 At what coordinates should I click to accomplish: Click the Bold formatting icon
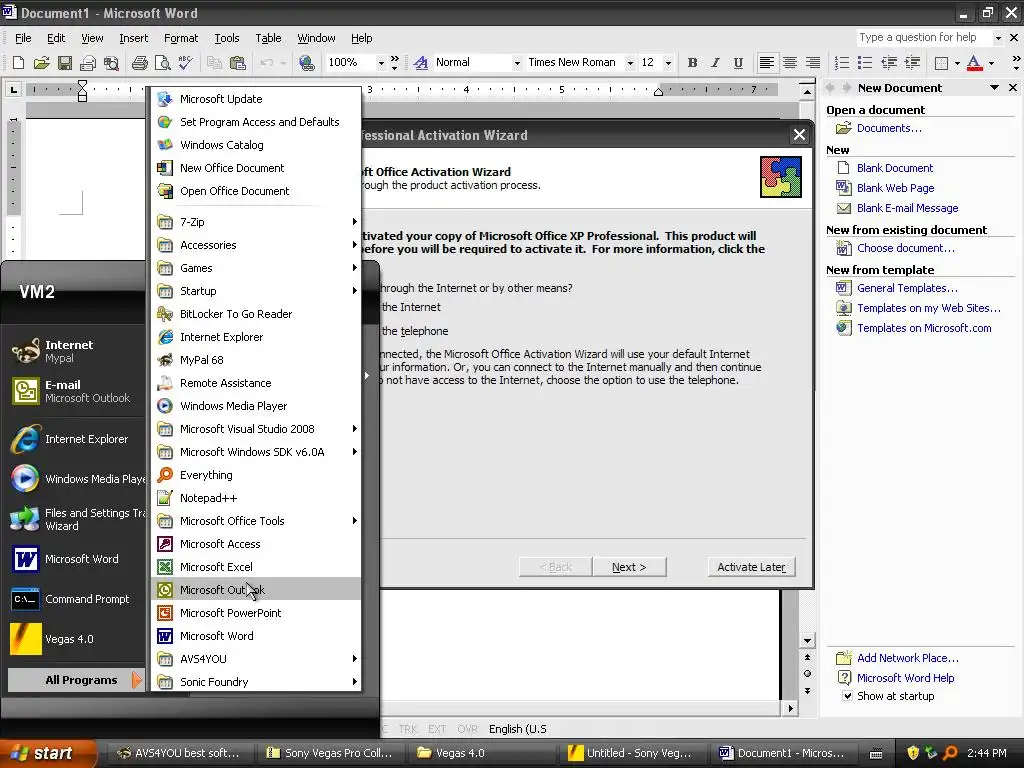point(692,63)
